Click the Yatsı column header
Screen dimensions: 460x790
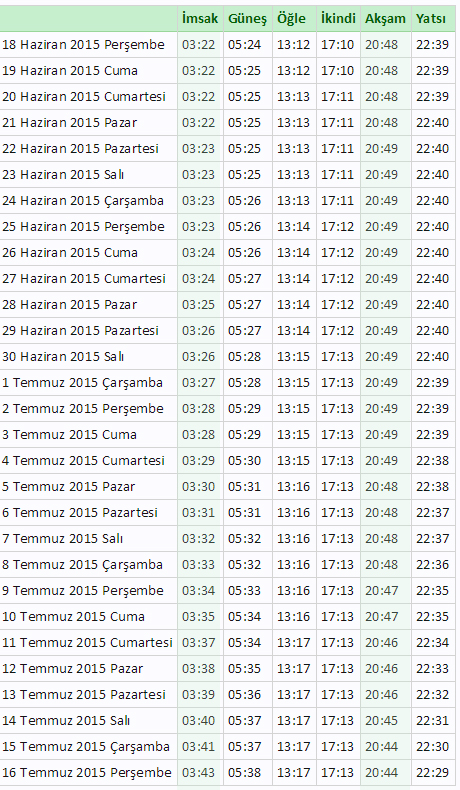pos(431,19)
